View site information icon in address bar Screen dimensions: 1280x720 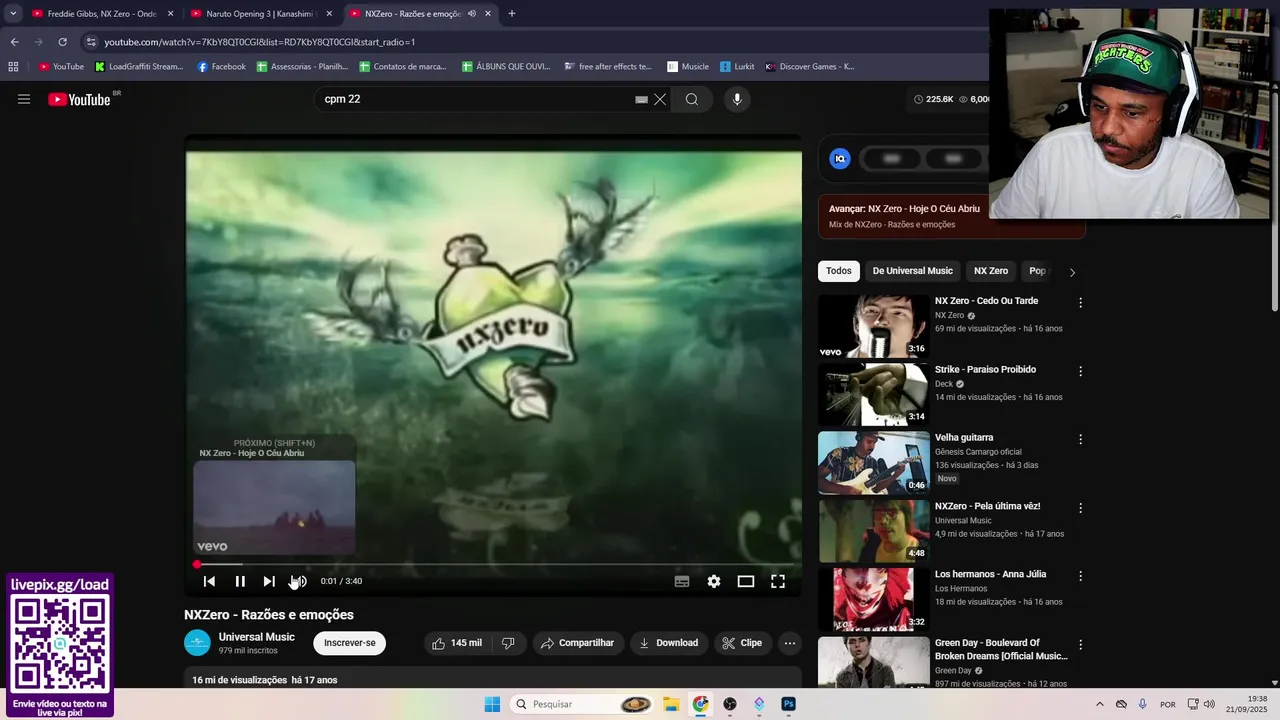click(x=91, y=42)
